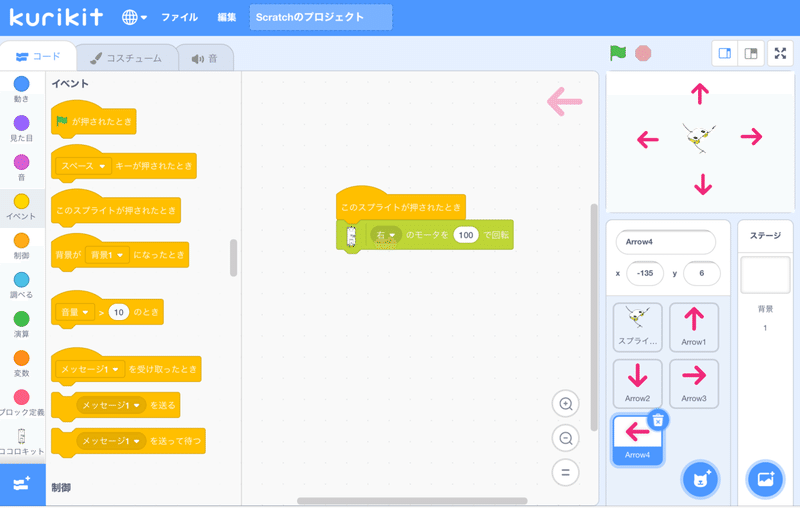This screenshot has height=508, width=800.
Task: Click the 10 value in 音量 block
Action: tap(119, 312)
